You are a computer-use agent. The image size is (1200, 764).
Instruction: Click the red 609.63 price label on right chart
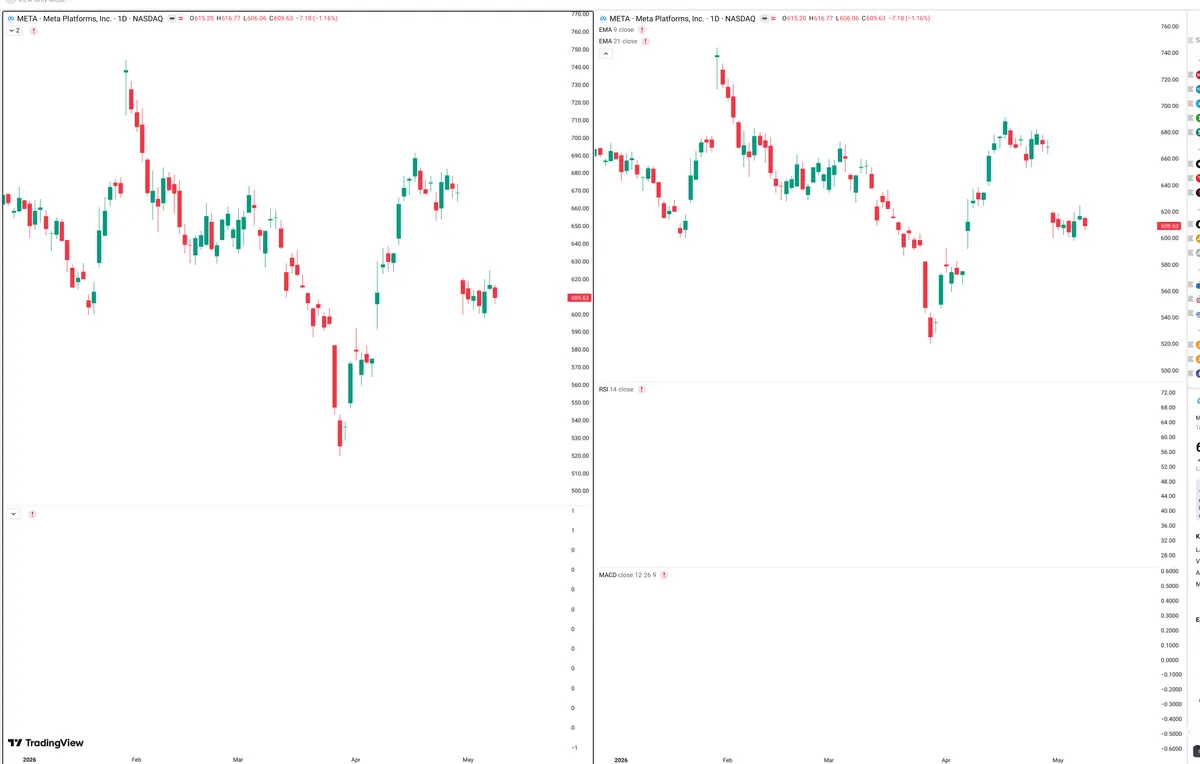click(1168, 226)
